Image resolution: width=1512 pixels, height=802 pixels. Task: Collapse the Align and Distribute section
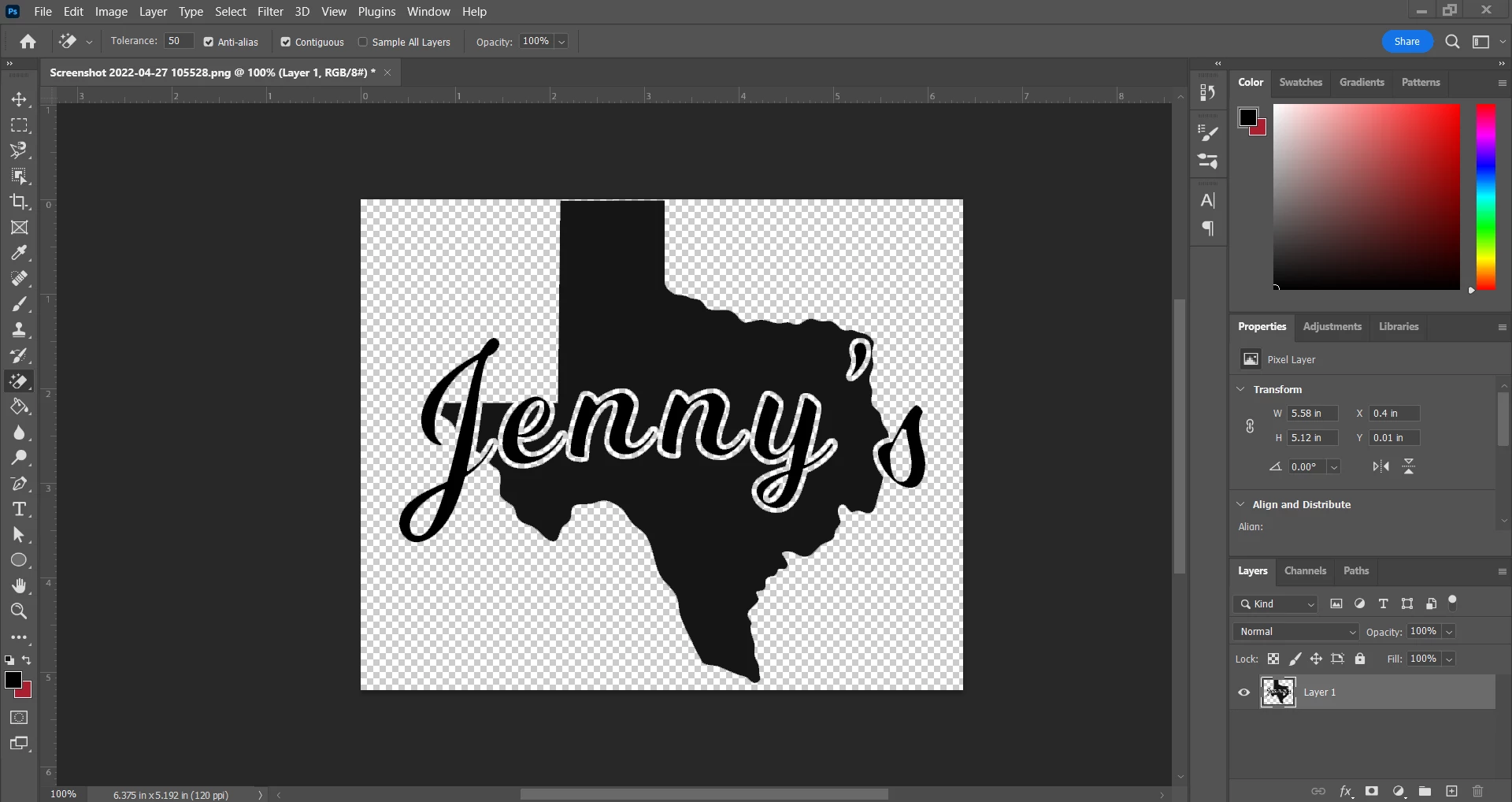[1241, 504]
